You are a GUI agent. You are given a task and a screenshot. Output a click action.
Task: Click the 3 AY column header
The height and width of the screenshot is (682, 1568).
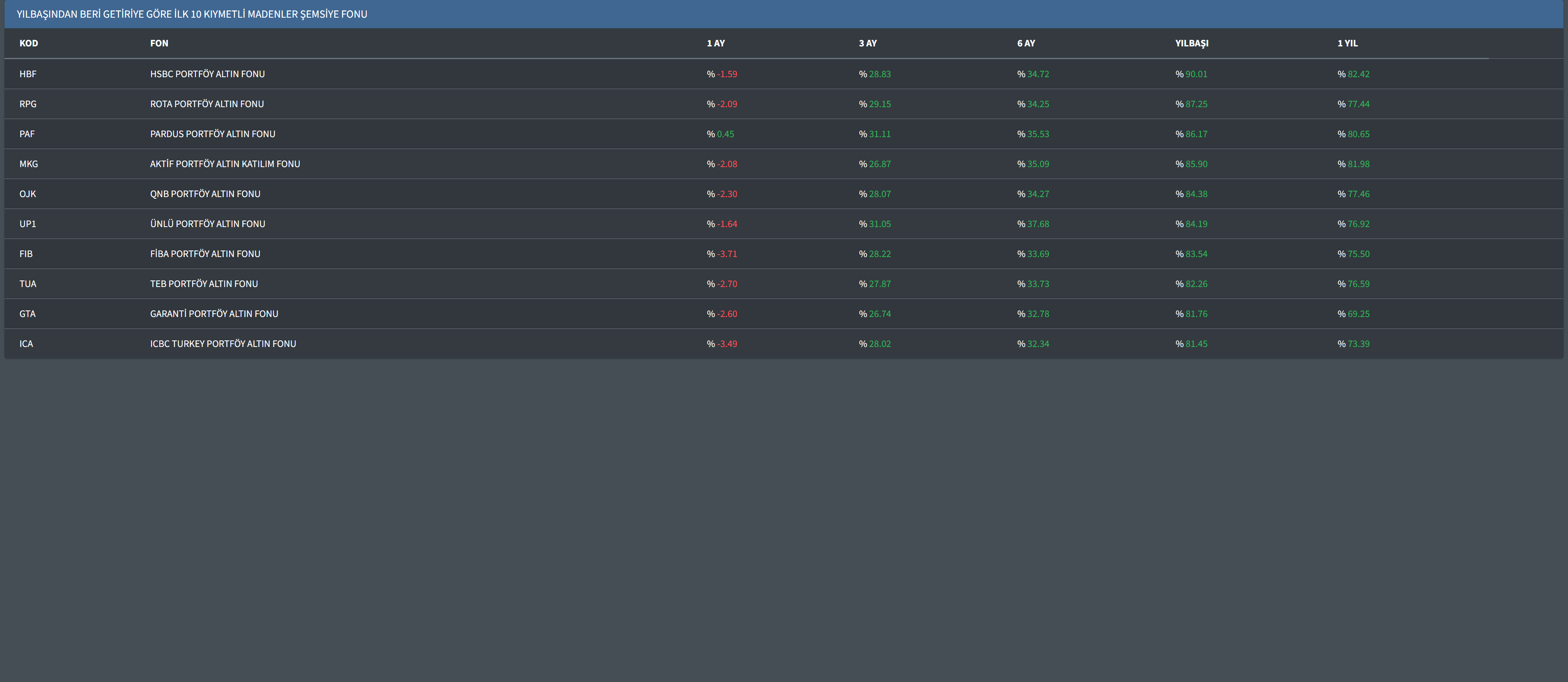pos(868,43)
